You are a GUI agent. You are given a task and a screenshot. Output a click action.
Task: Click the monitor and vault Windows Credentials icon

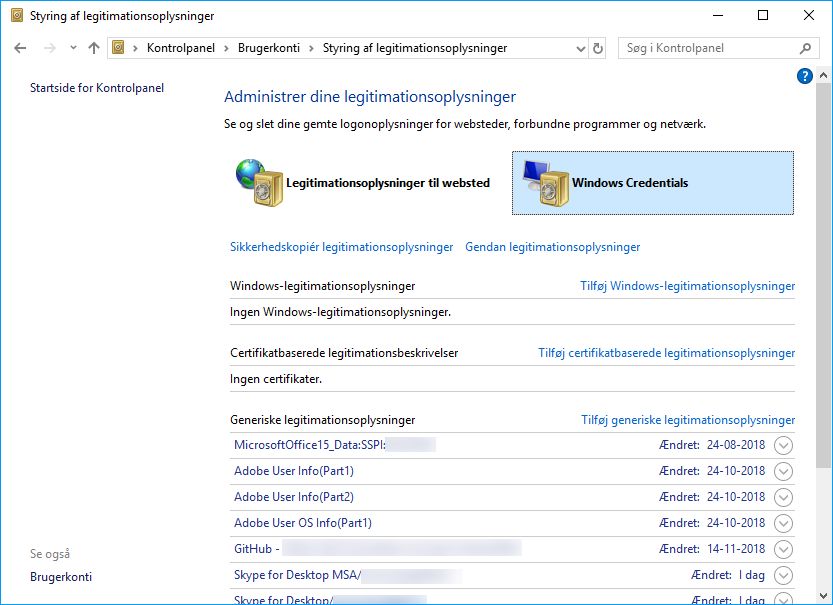545,183
